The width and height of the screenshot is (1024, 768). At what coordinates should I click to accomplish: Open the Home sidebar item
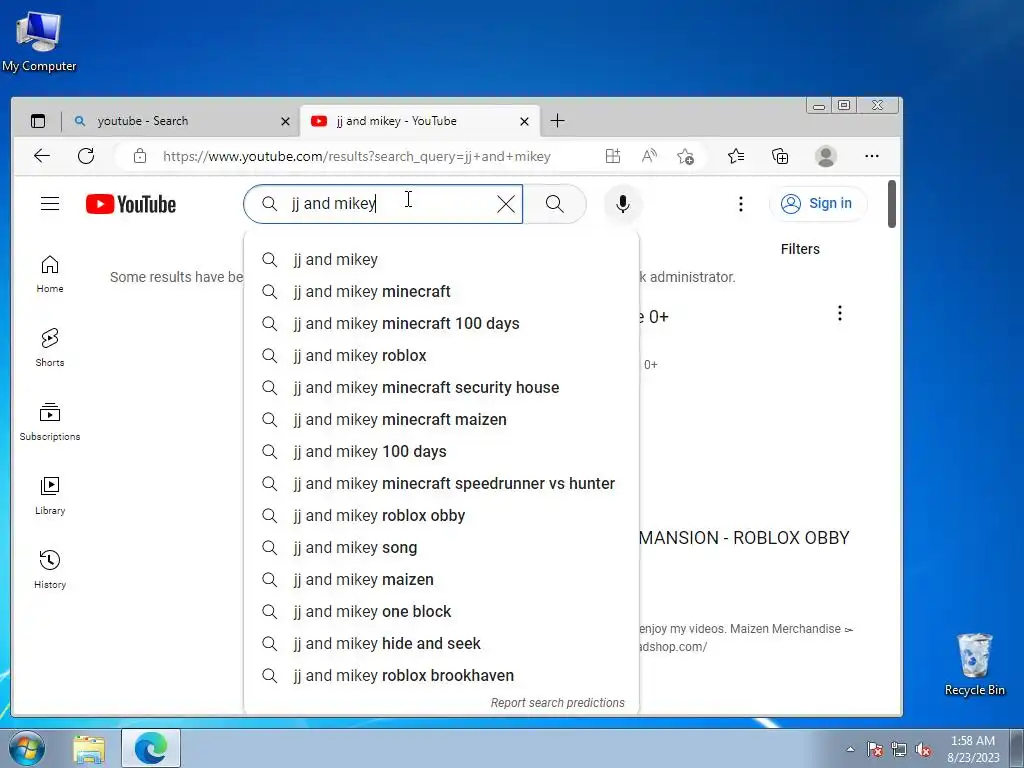(50, 274)
